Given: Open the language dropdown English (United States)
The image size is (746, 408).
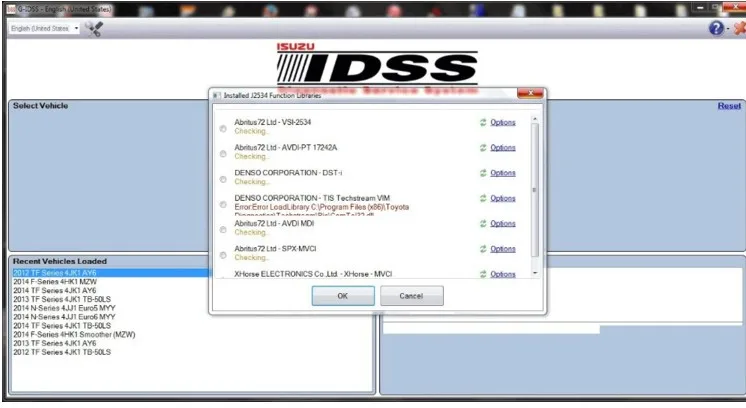Looking at the screenshot, I should pos(44,29).
